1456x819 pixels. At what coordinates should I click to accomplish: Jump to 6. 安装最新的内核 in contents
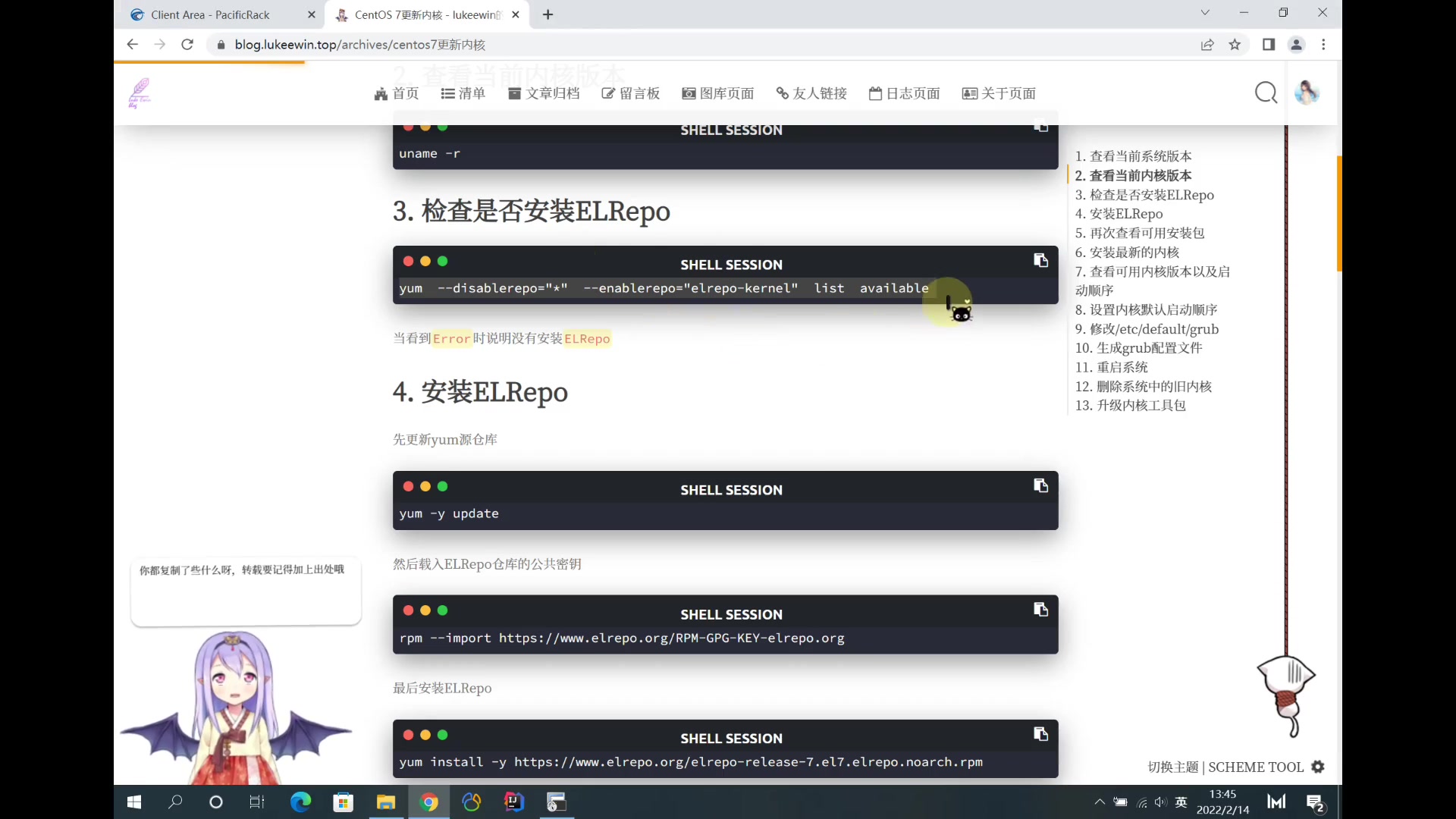click(1127, 253)
